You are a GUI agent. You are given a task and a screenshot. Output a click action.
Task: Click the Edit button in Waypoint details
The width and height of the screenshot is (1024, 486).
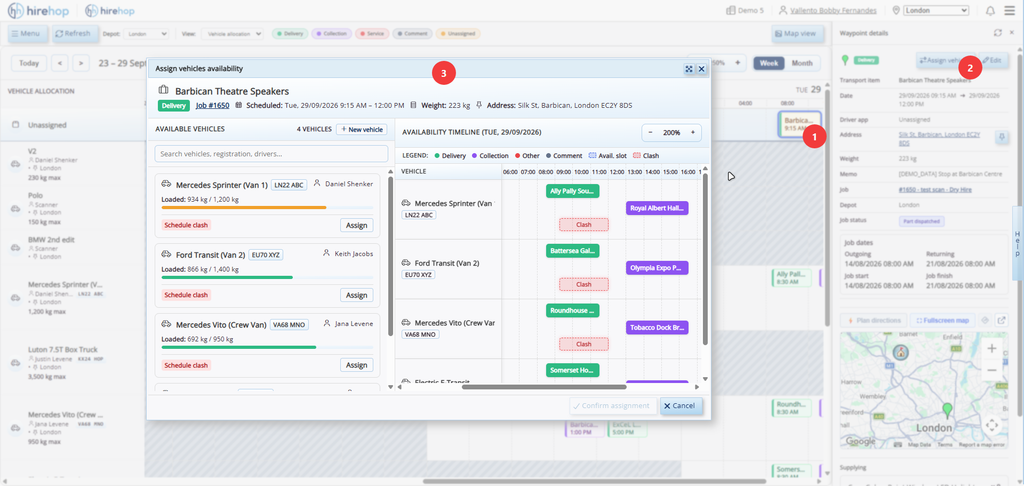coord(994,60)
